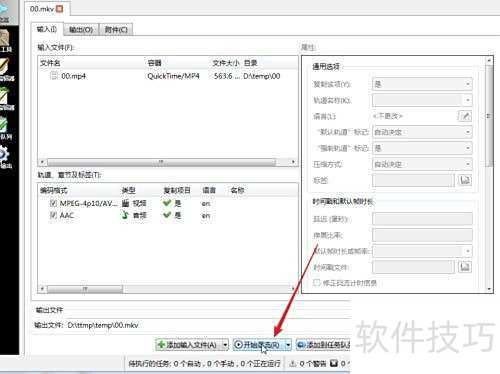
Task: Click the 时间戳文件 input field
Action: [413, 267]
